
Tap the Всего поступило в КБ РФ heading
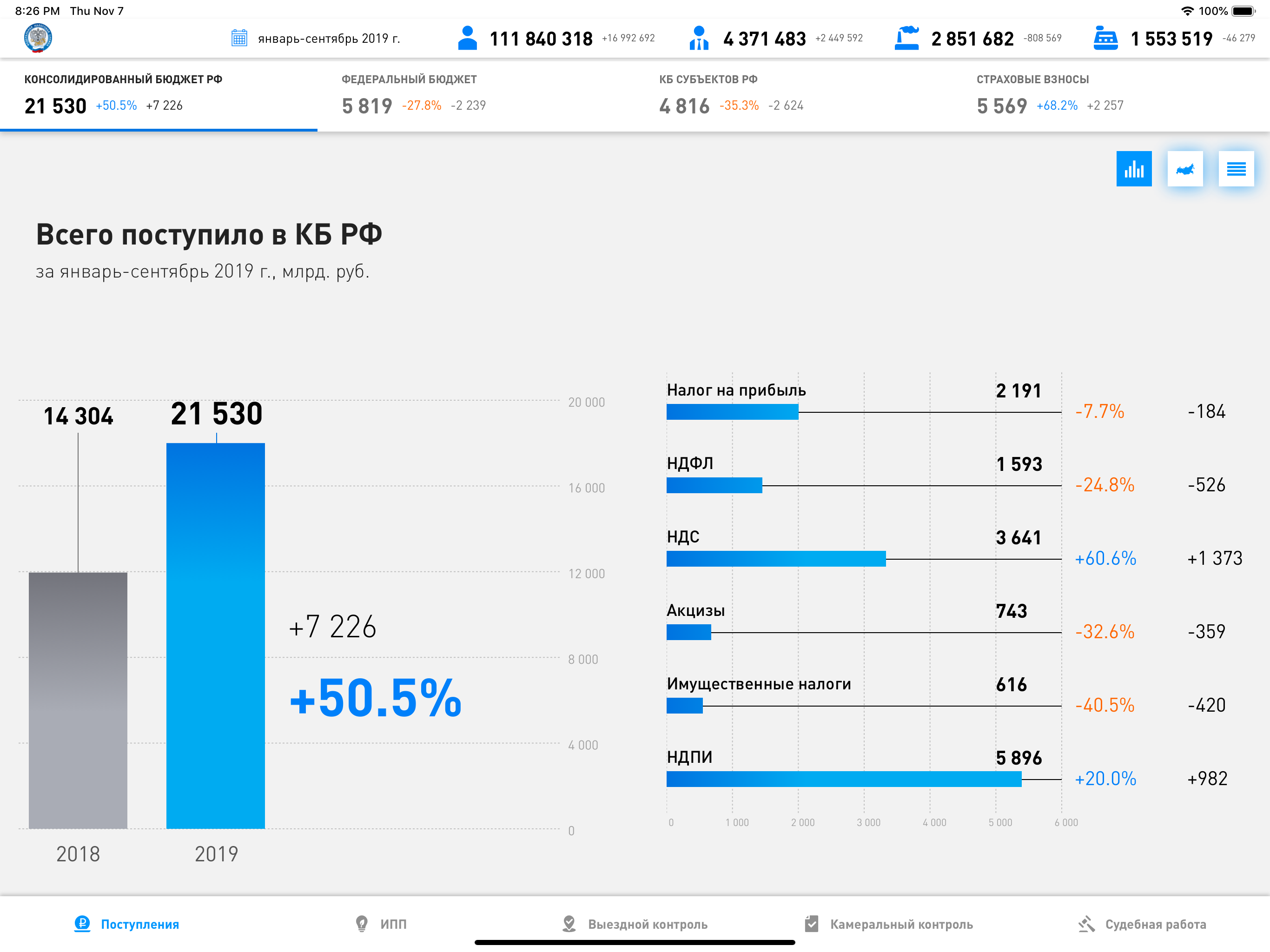tap(209, 234)
